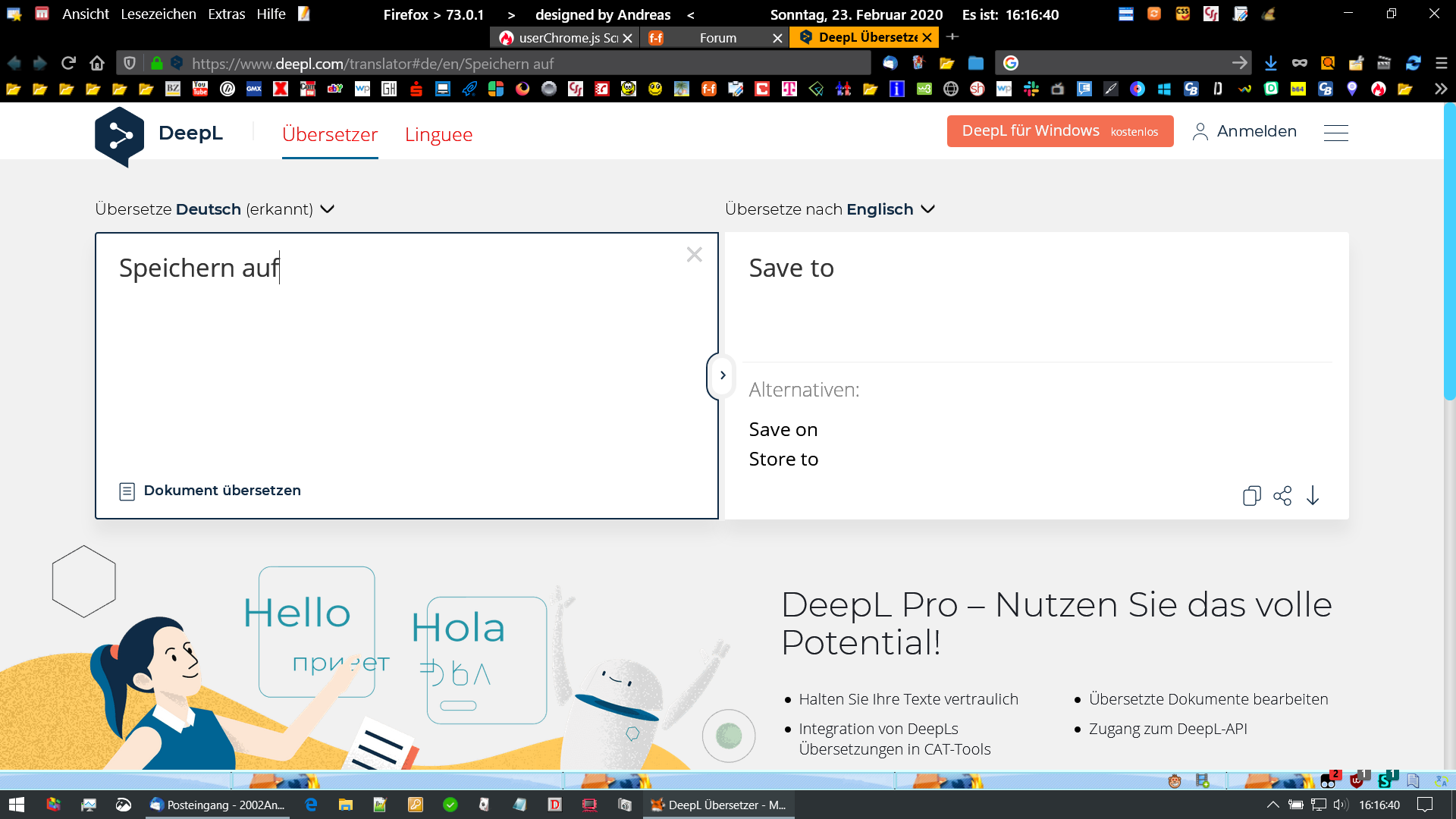Open the hamburger menu in the DeepL header
Screen dimensions: 1456x819
[1335, 133]
